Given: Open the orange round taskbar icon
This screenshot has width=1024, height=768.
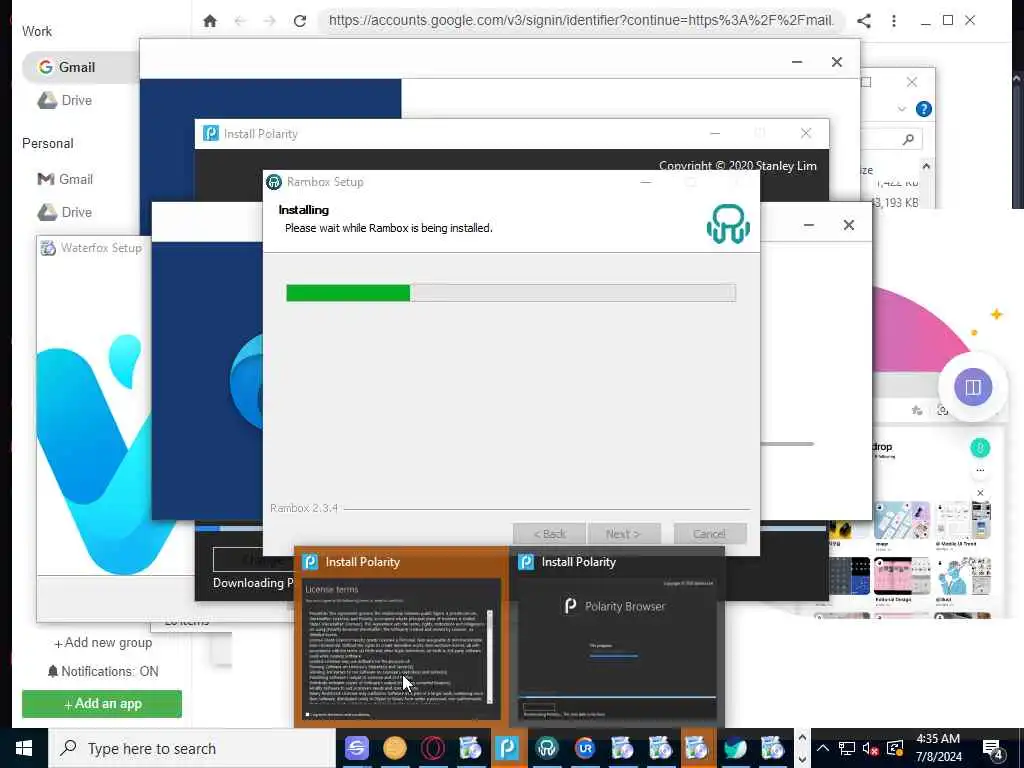Looking at the screenshot, I should click(x=394, y=748).
